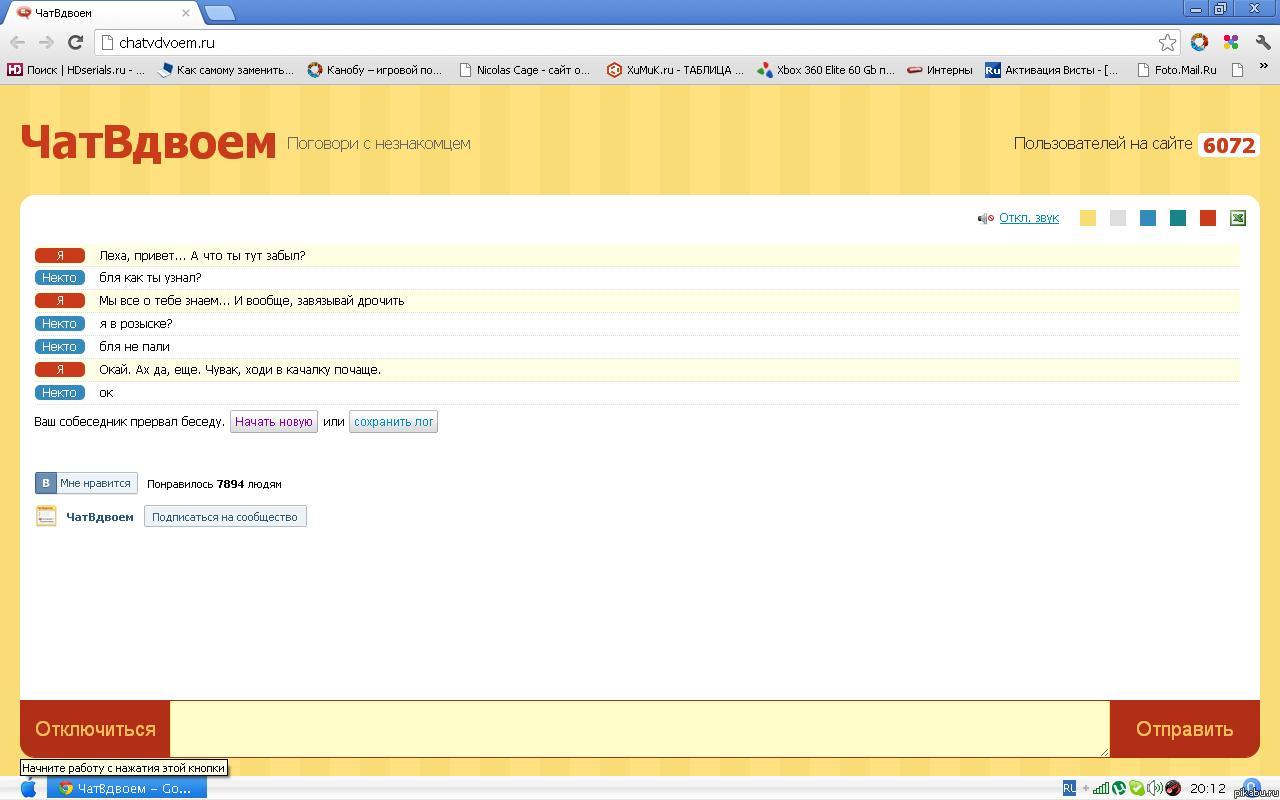The width and height of the screenshot is (1280, 800).
Task: Bookmark page with star icon
Action: [1167, 42]
